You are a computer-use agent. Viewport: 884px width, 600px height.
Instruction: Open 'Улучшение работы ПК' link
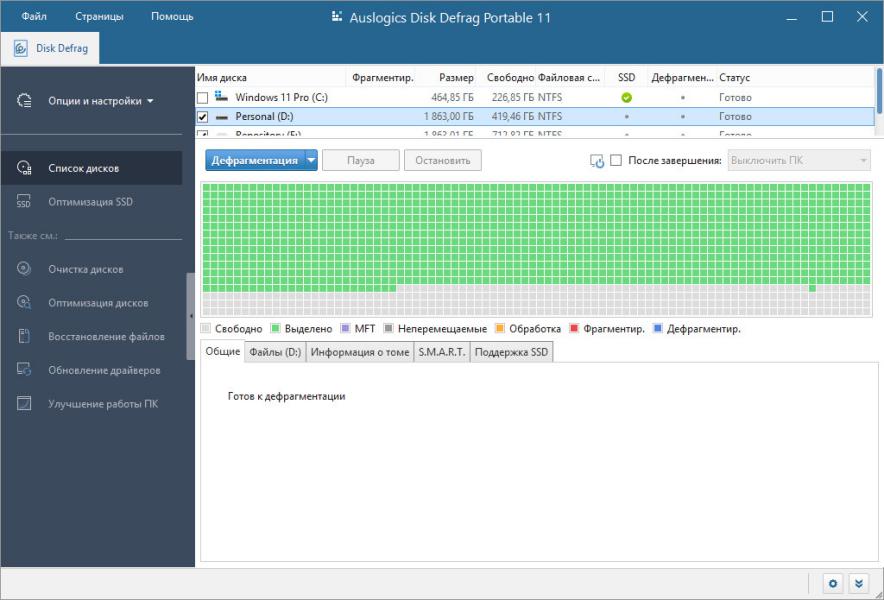103,404
